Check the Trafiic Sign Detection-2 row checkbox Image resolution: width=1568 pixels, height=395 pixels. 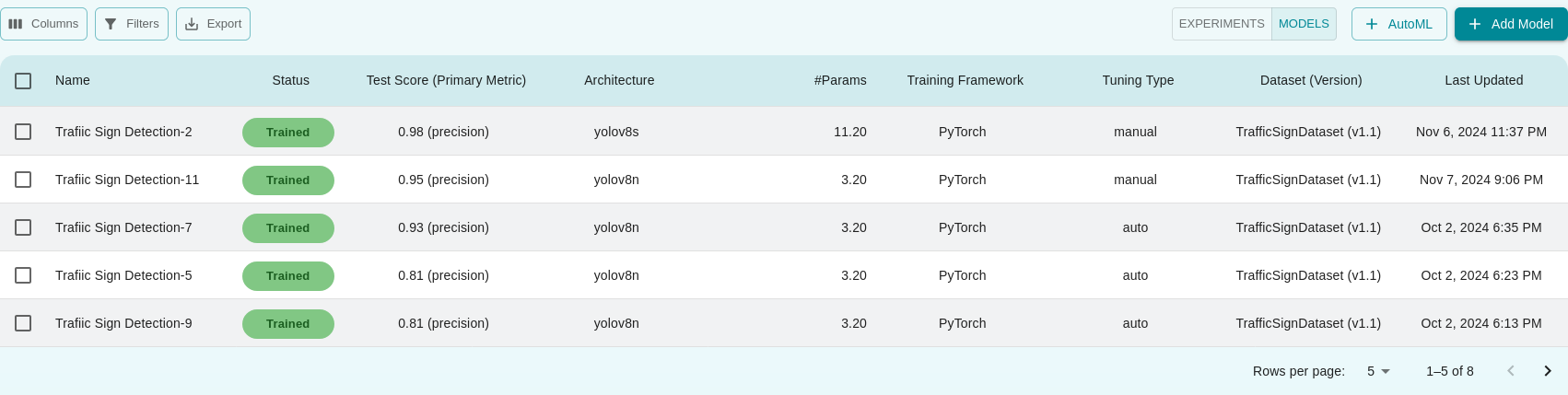click(23, 132)
